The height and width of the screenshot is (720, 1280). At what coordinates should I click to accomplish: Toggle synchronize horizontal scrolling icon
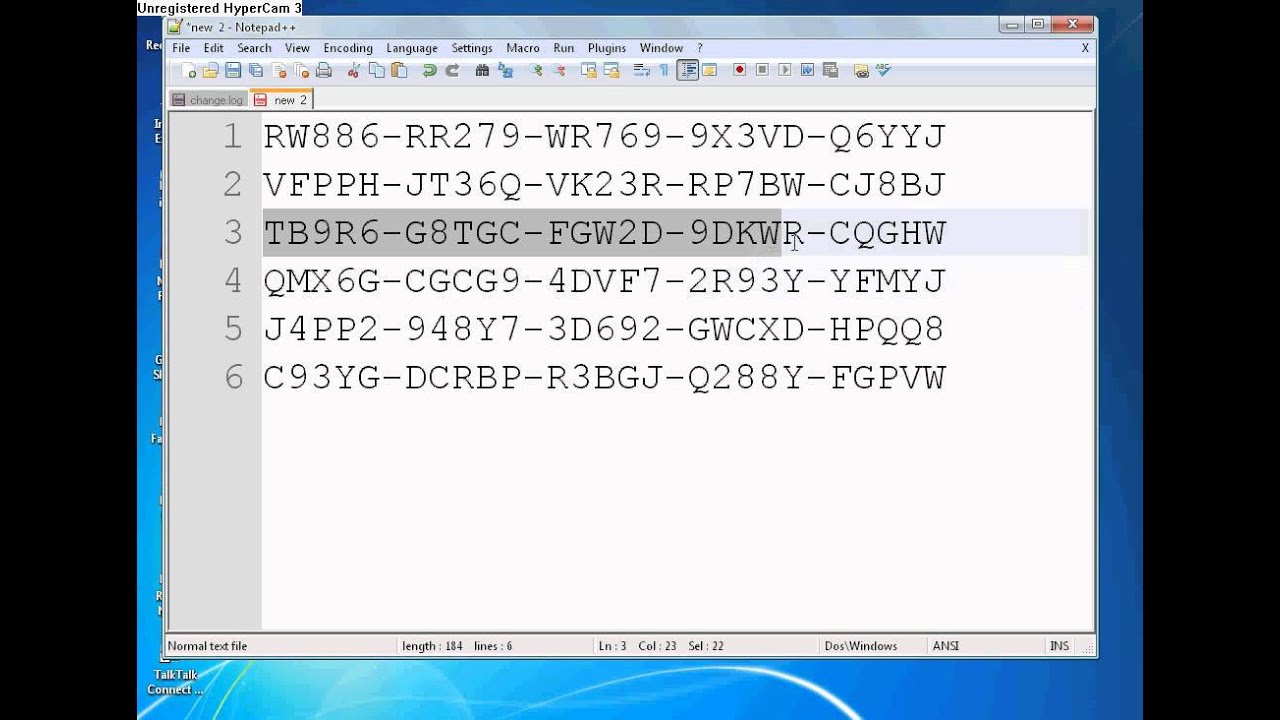[x=611, y=70]
